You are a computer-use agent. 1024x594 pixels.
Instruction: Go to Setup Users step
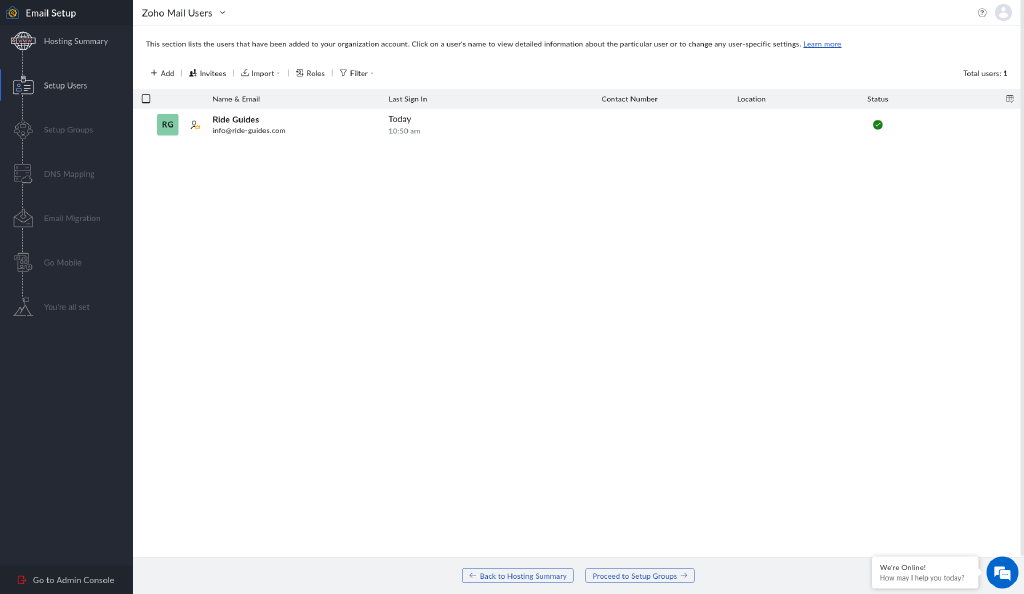click(x=65, y=86)
